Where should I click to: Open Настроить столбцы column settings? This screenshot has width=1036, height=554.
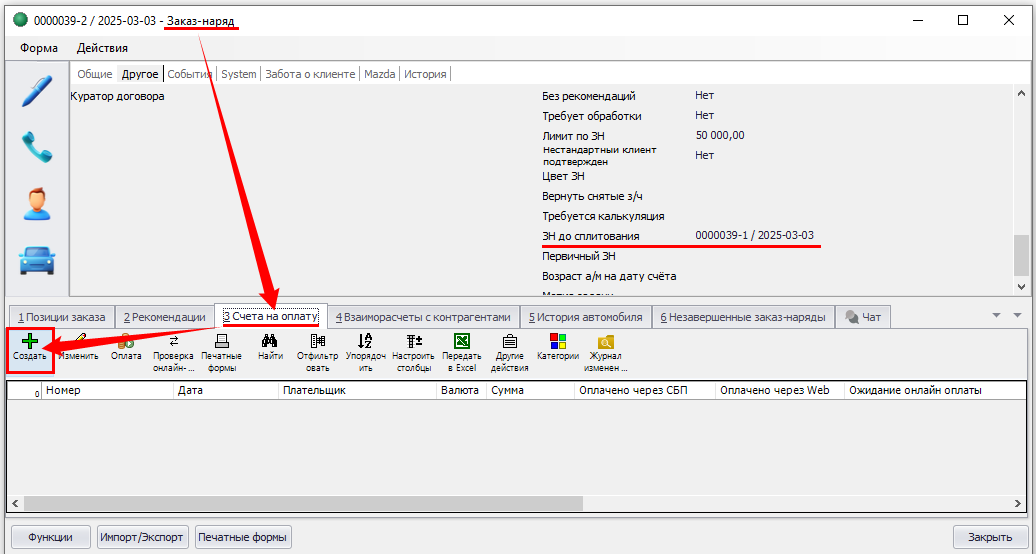click(413, 342)
